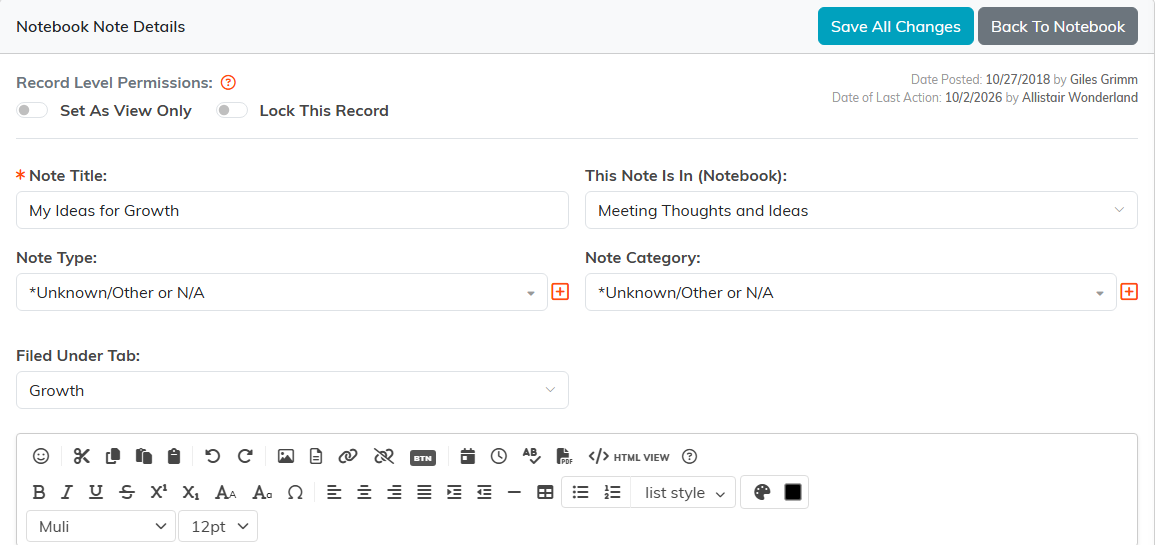Click the Giles Grimm poster name
Image resolution: width=1155 pixels, height=545 pixels.
1103,80
